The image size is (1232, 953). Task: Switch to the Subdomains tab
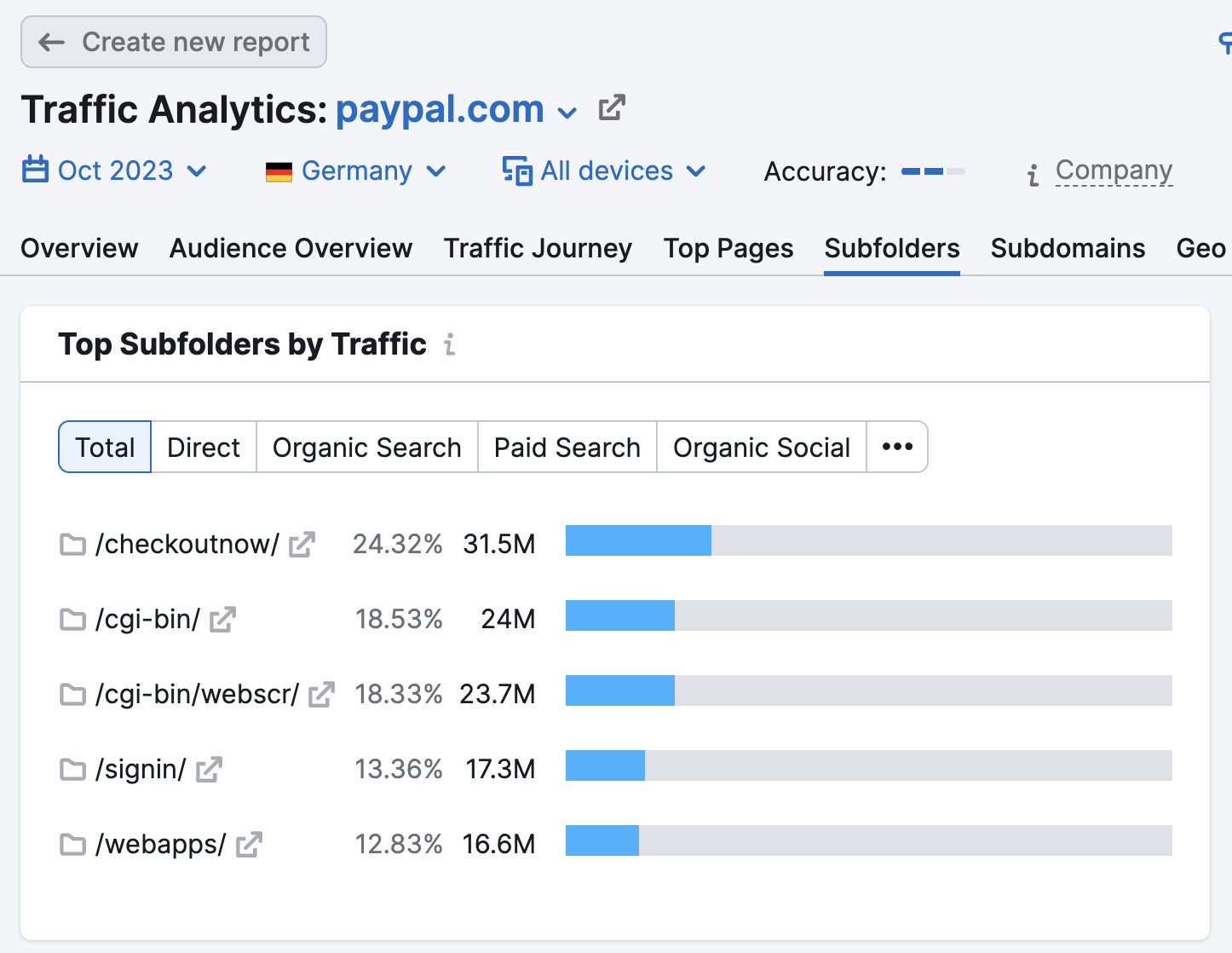coord(1068,248)
